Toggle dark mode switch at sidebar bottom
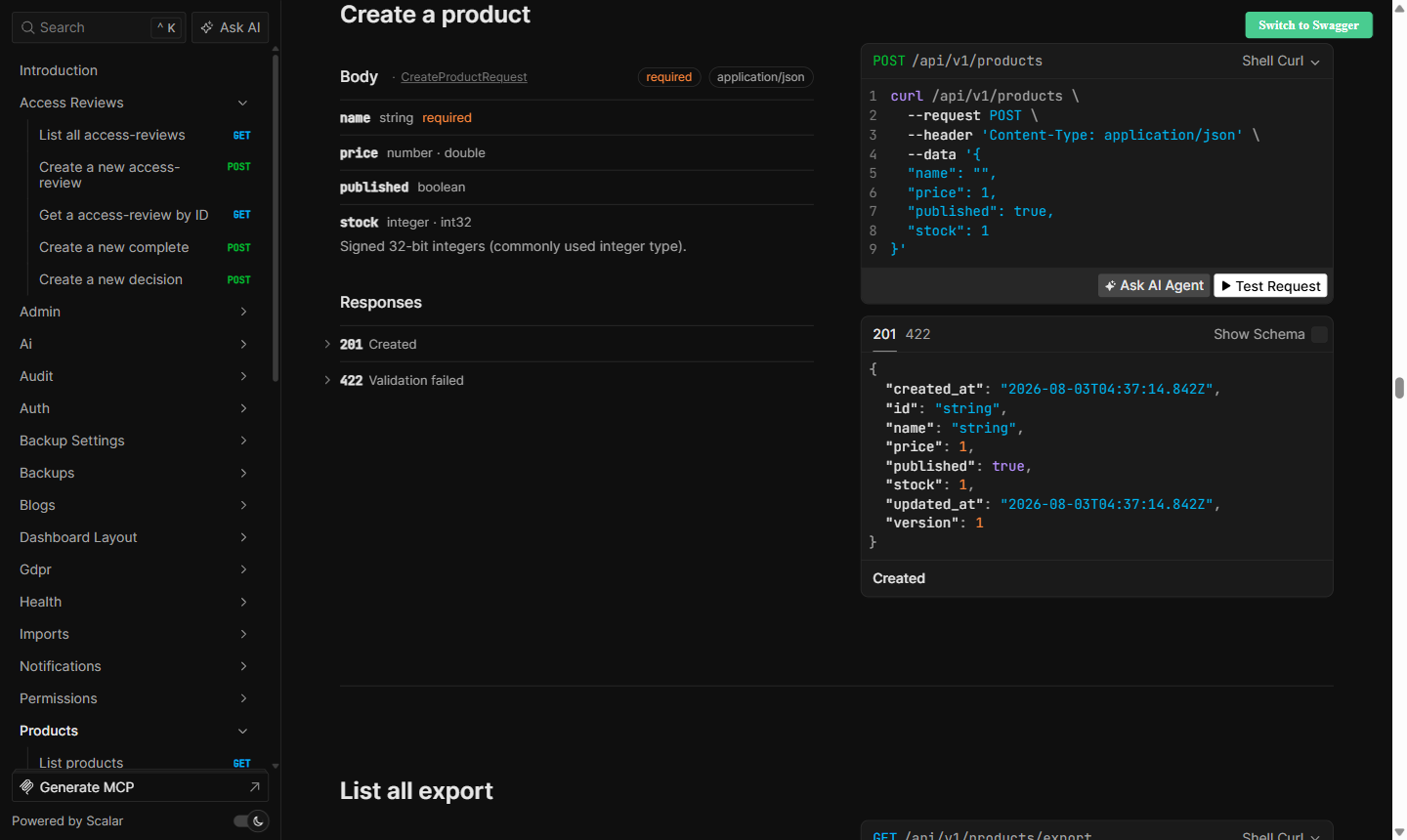 [x=251, y=820]
